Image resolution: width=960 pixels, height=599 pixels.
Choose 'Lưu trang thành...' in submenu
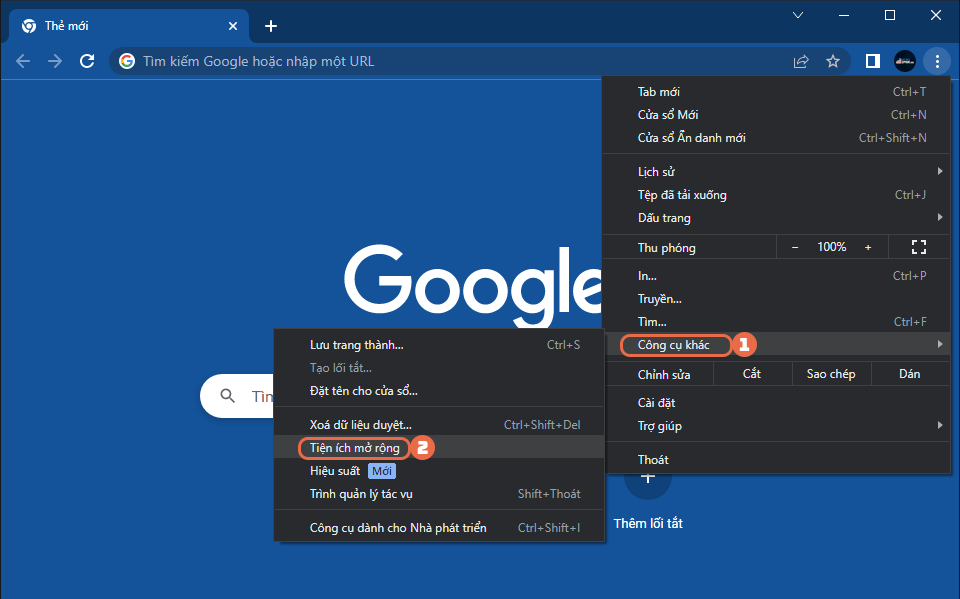click(x=438, y=345)
